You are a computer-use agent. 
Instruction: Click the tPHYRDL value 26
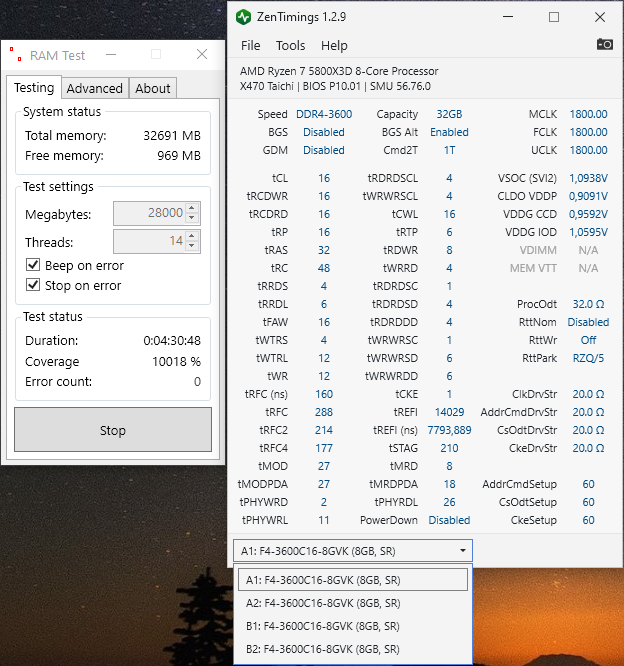pyautogui.click(x=449, y=502)
